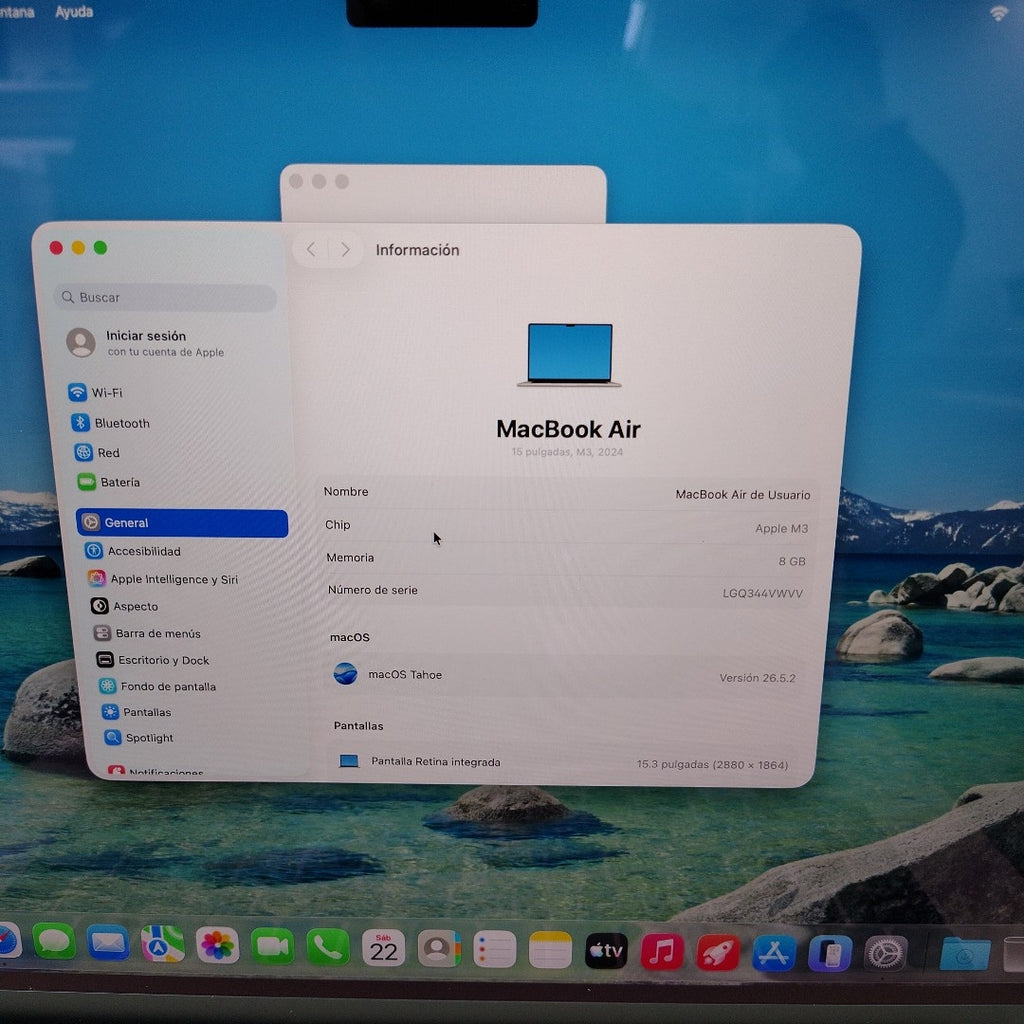Image resolution: width=1024 pixels, height=1024 pixels.
Task: Open Spotlight settings in the sidebar
Action: point(138,737)
